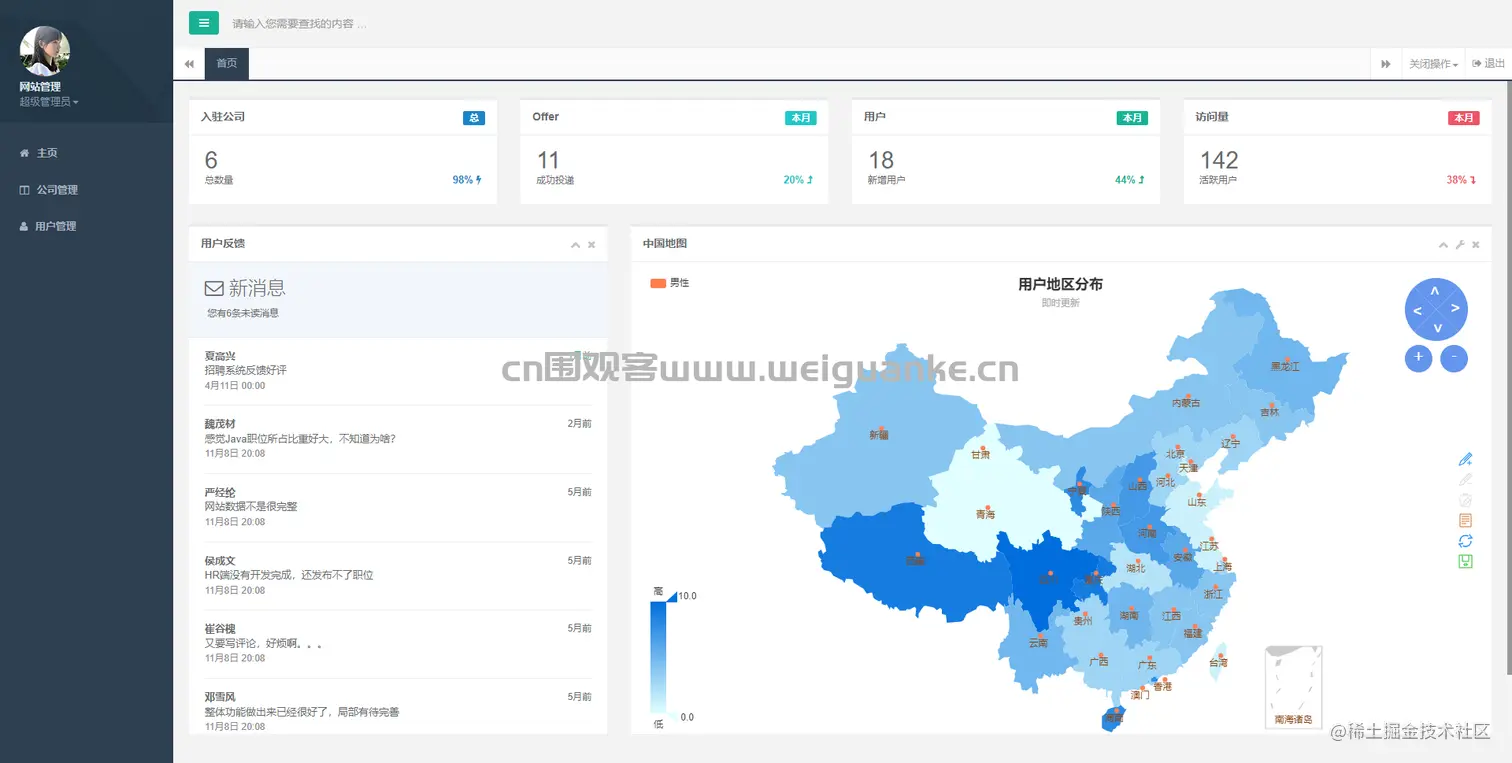Click the greyed clear marks eraser icon
1512x763 pixels.
pyautogui.click(x=1466, y=500)
